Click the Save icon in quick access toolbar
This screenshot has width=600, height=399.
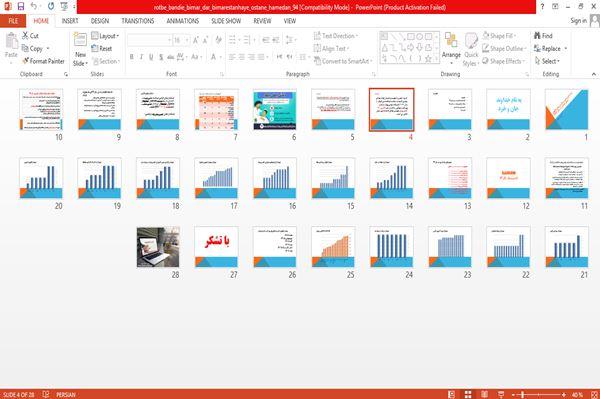(21, 7)
